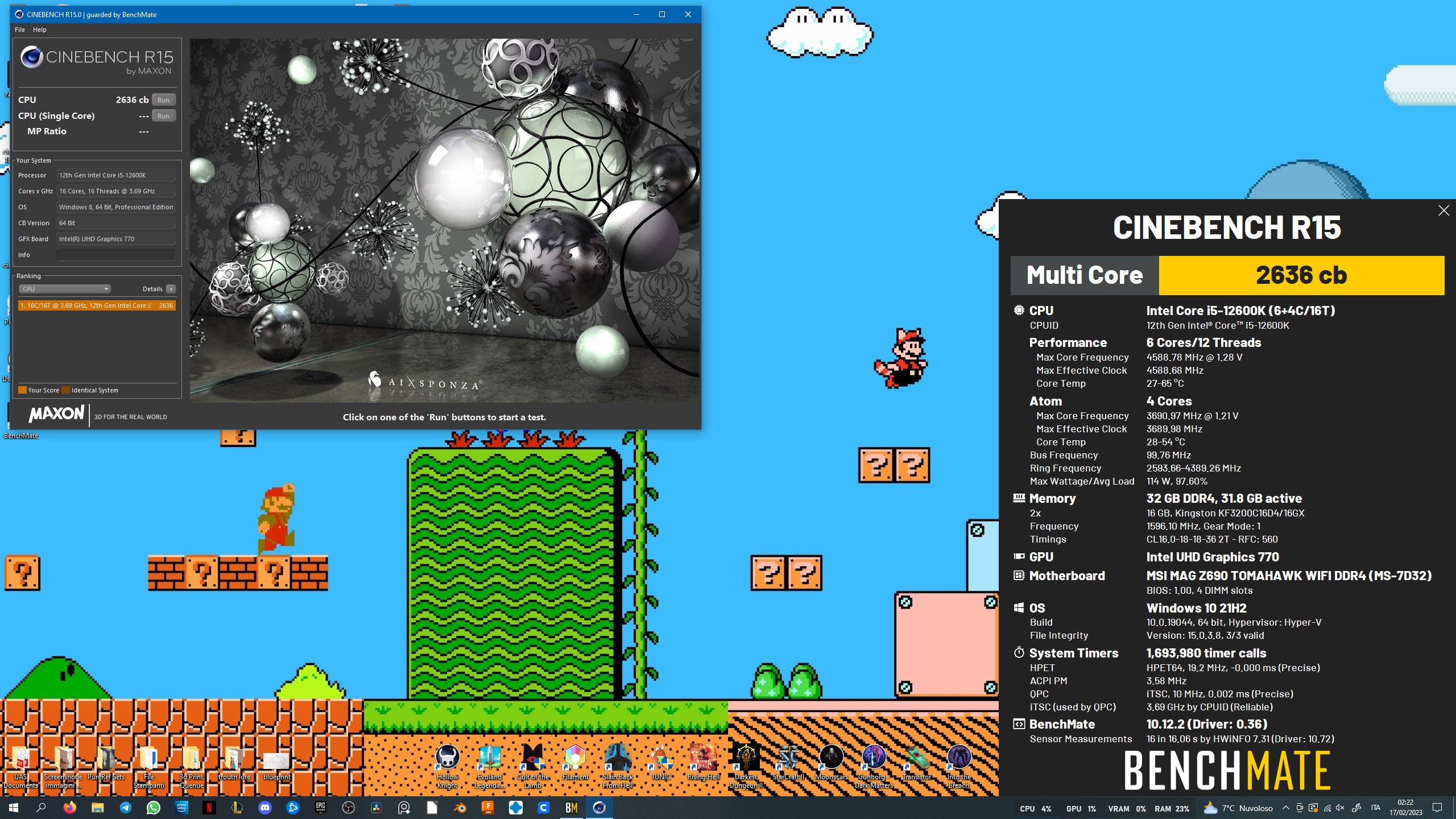The image size is (1456, 819).
Task: Open File Explorer from the taskbar
Action: (97, 808)
